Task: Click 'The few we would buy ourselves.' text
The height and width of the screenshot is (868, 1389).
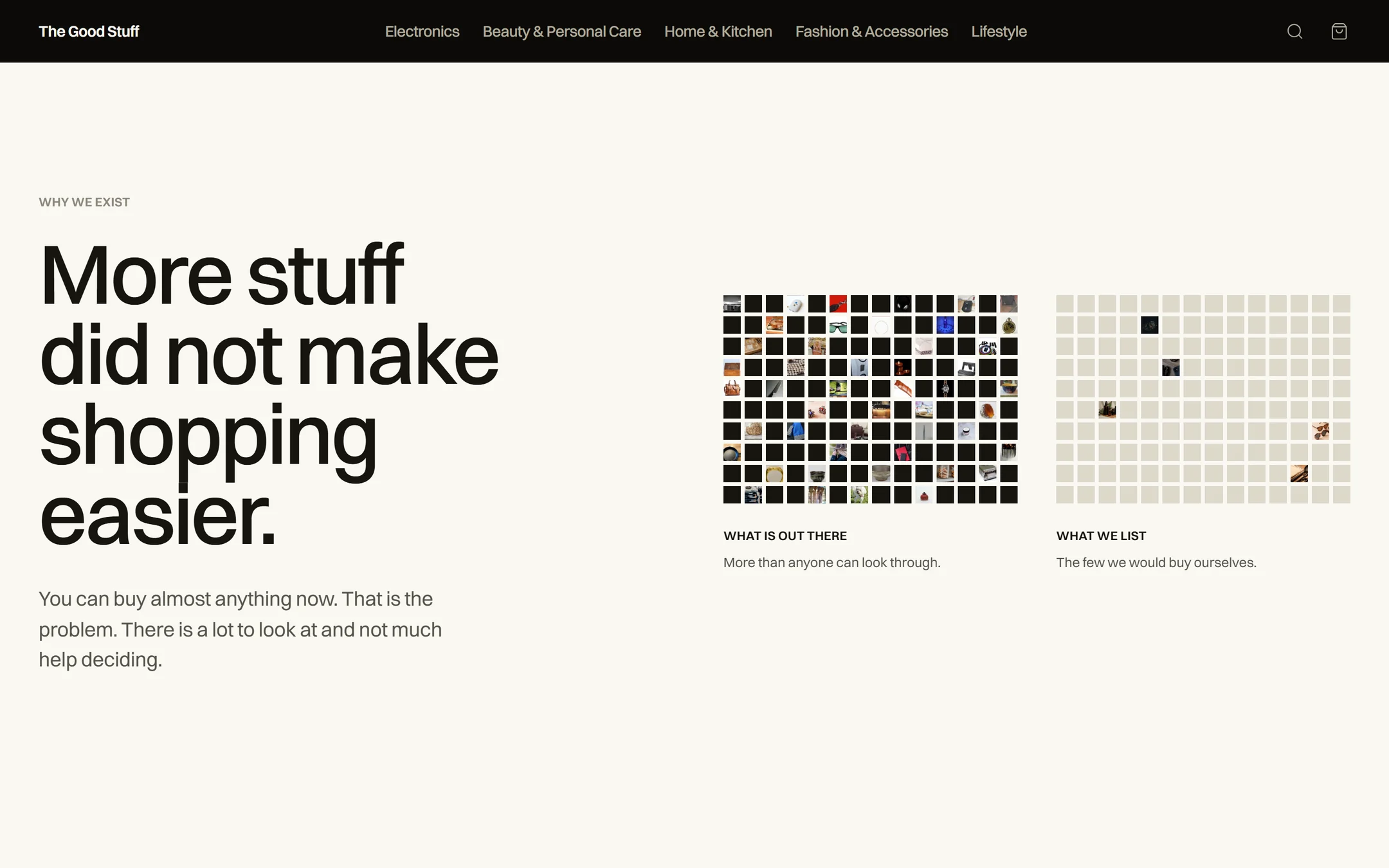Action: (1156, 563)
